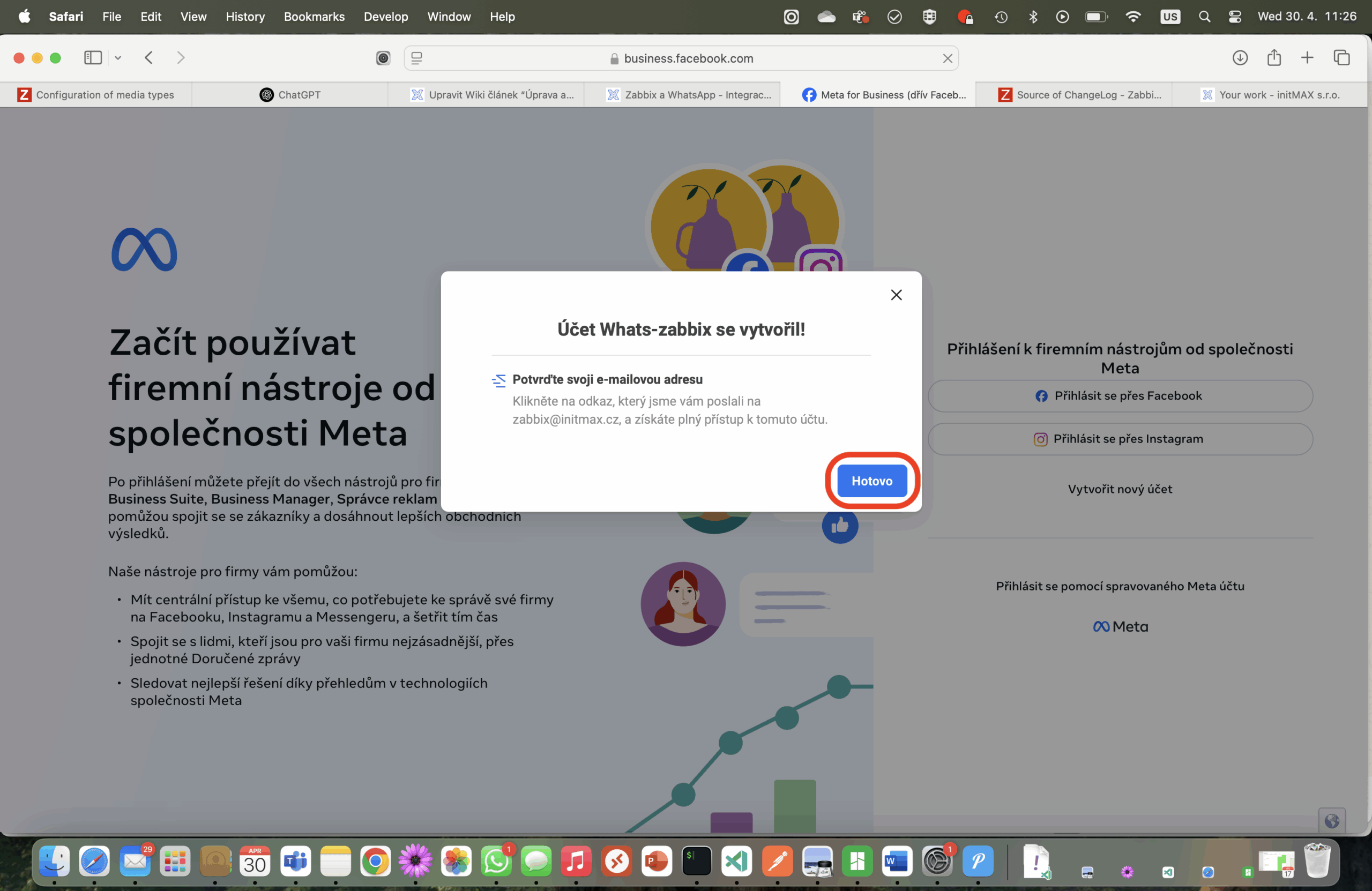Open Photos from the Dock
This screenshot has height=891, width=1372.
tap(456, 861)
